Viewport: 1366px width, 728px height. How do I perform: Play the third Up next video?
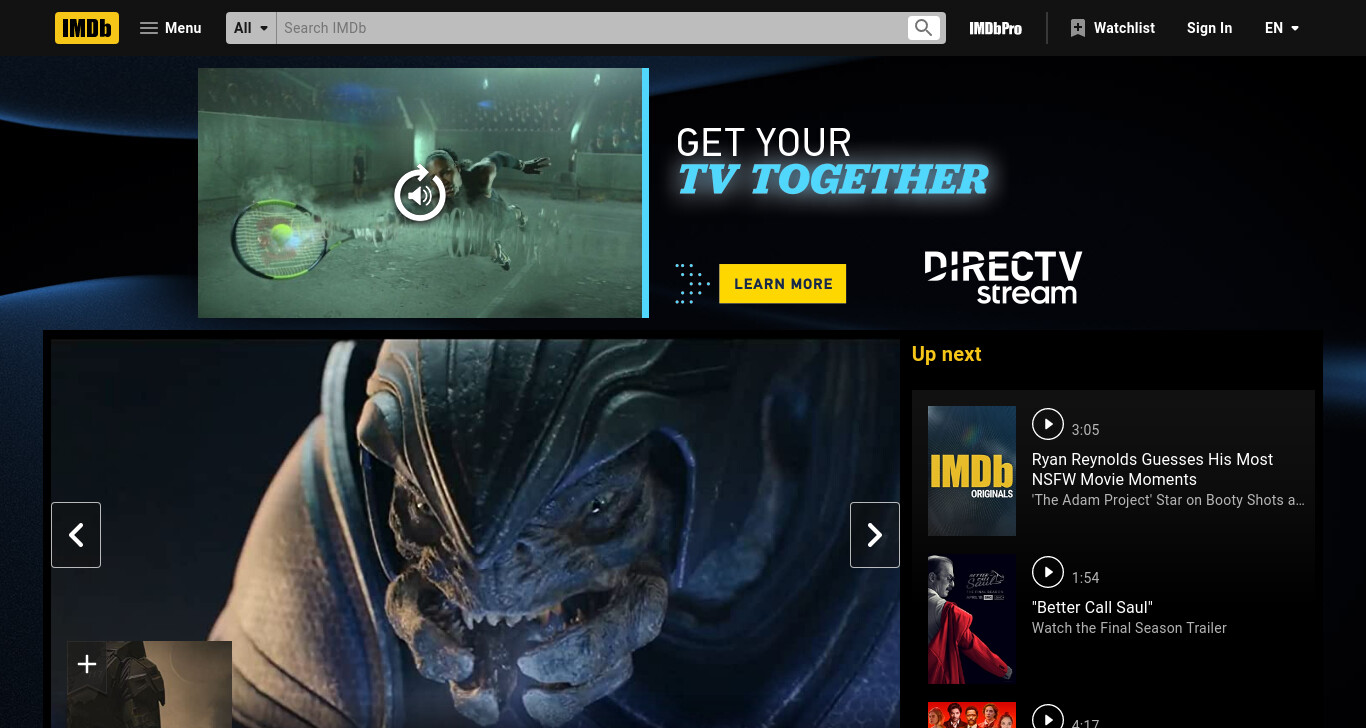point(1047,718)
